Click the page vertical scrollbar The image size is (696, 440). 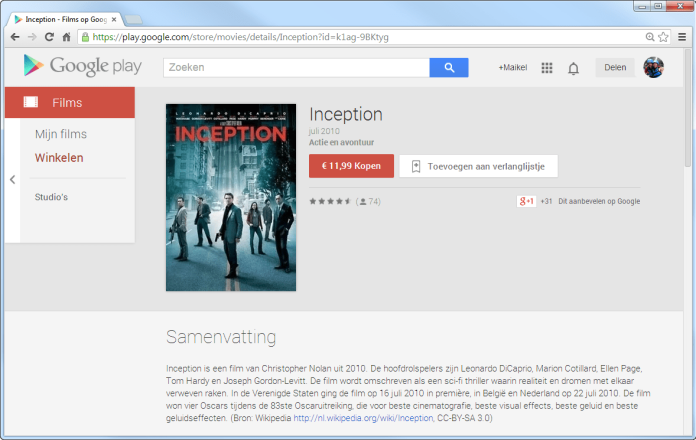(x=688, y=107)
